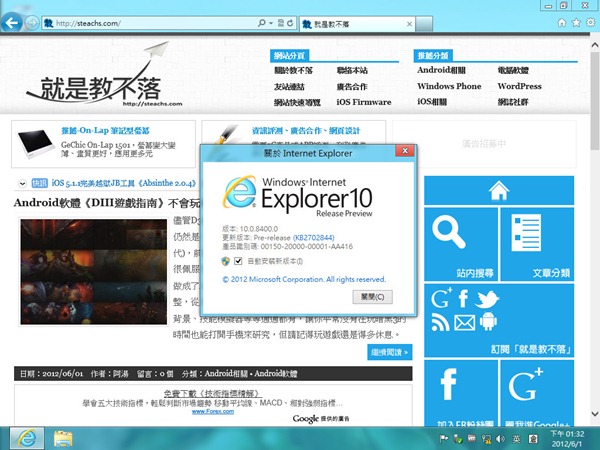Click the address bar URL field
Viewport: 600px width, 450px height.
tap(150, 22)
